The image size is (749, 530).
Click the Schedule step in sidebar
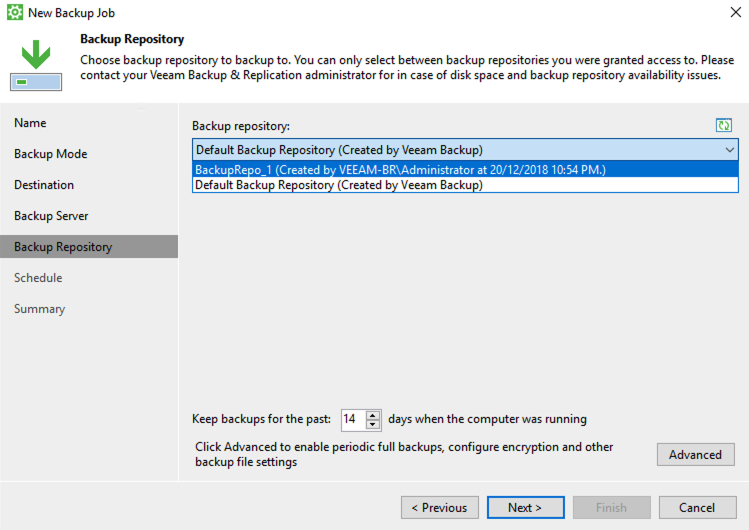click(x=38, y=278)
